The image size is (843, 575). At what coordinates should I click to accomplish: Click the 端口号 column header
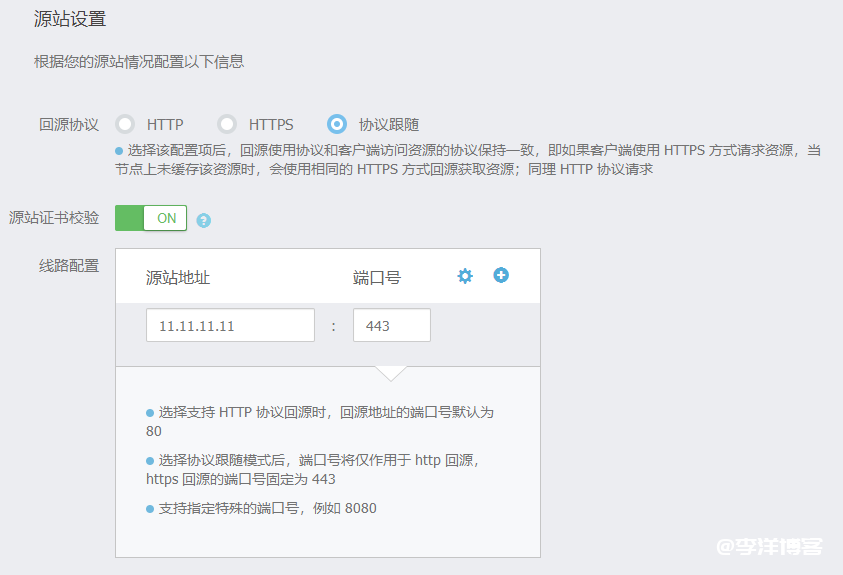pyautogui.click(x=377, y=277)
